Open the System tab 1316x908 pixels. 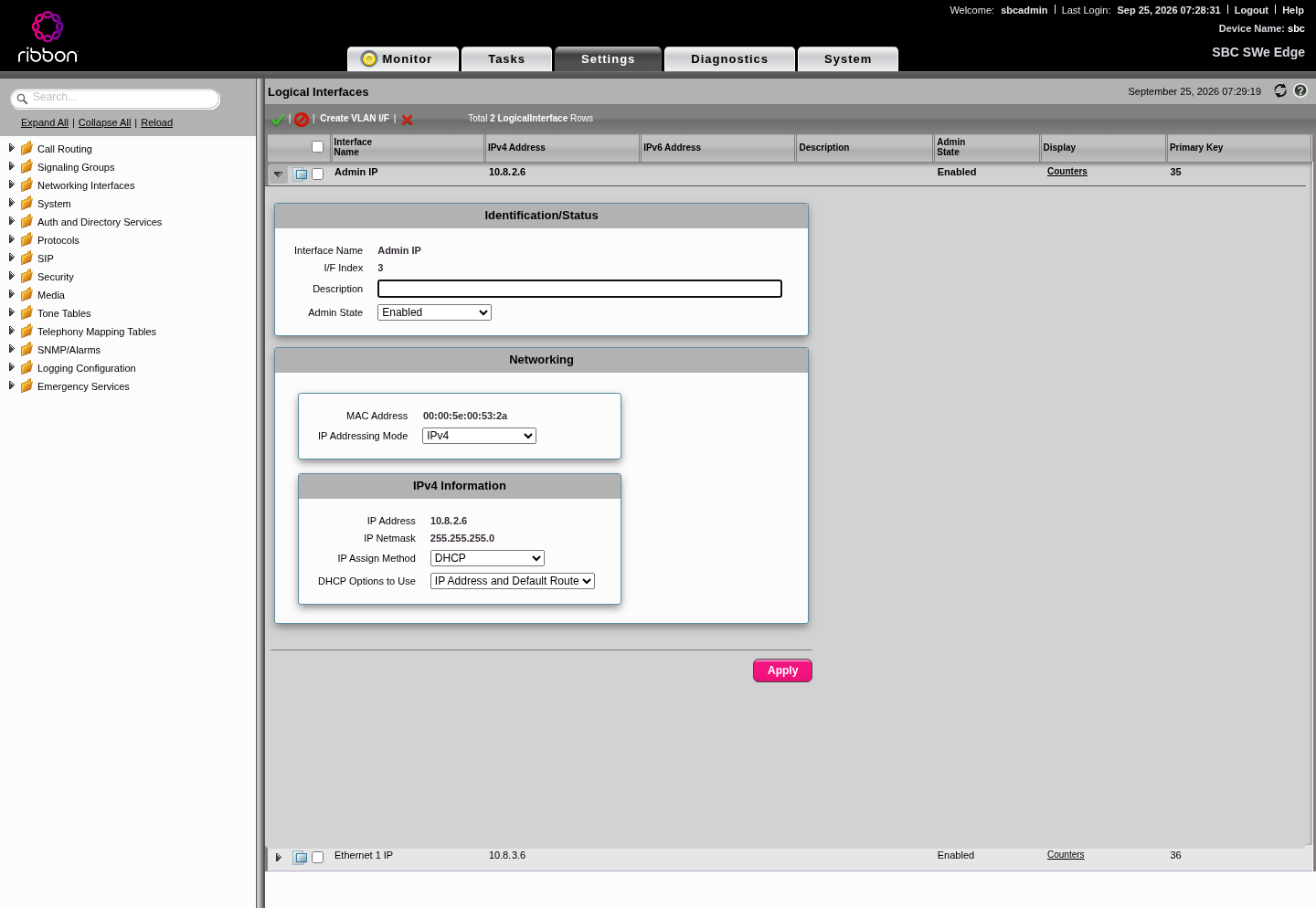click(x=848, y=59)
